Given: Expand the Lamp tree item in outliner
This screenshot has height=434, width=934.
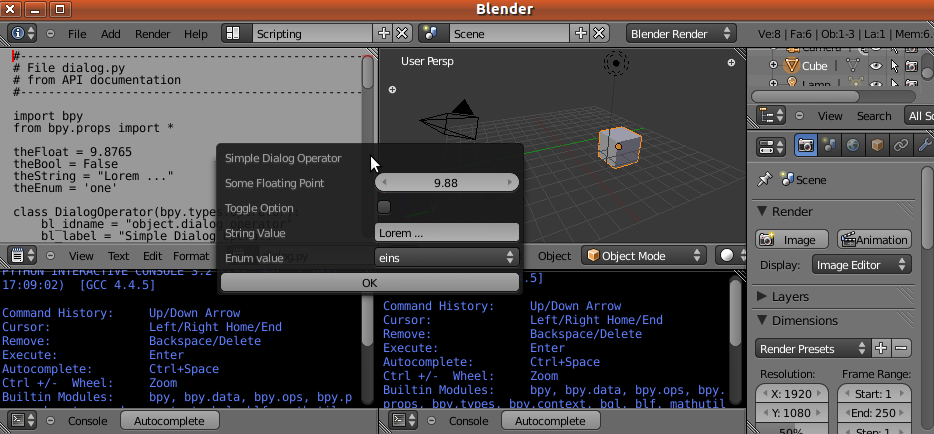Looking at the screenshot, I should (x=773, y=83).
